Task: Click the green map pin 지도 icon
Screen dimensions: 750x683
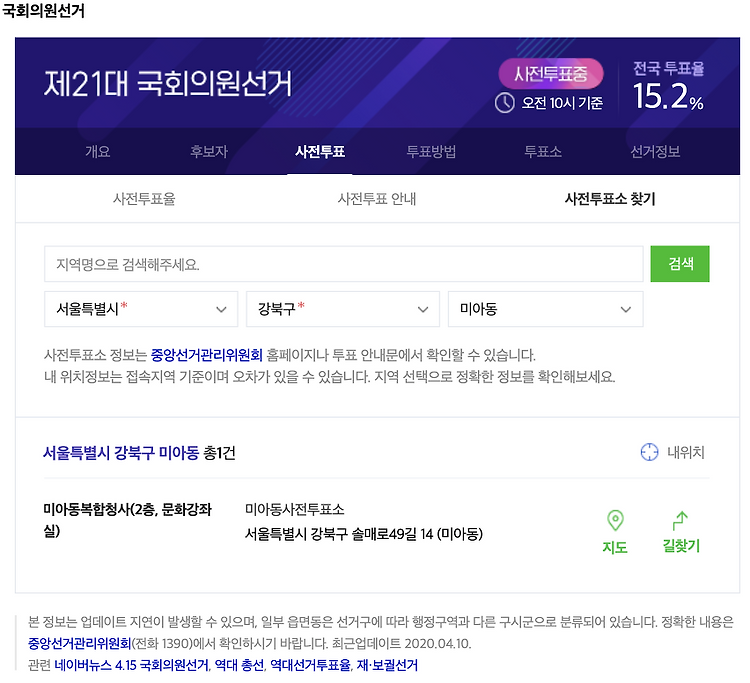Action: 615,520
